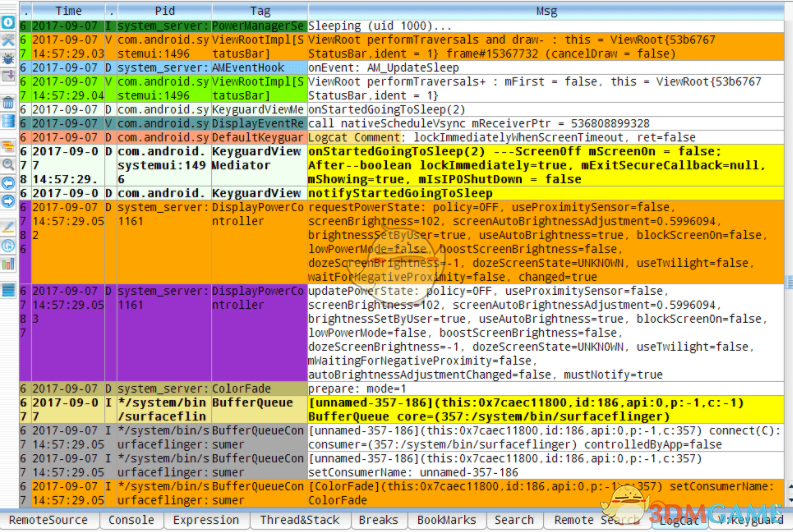The image size is (793, 532).
Task: Select the RemoteSource tab
Action: [49, 520]
